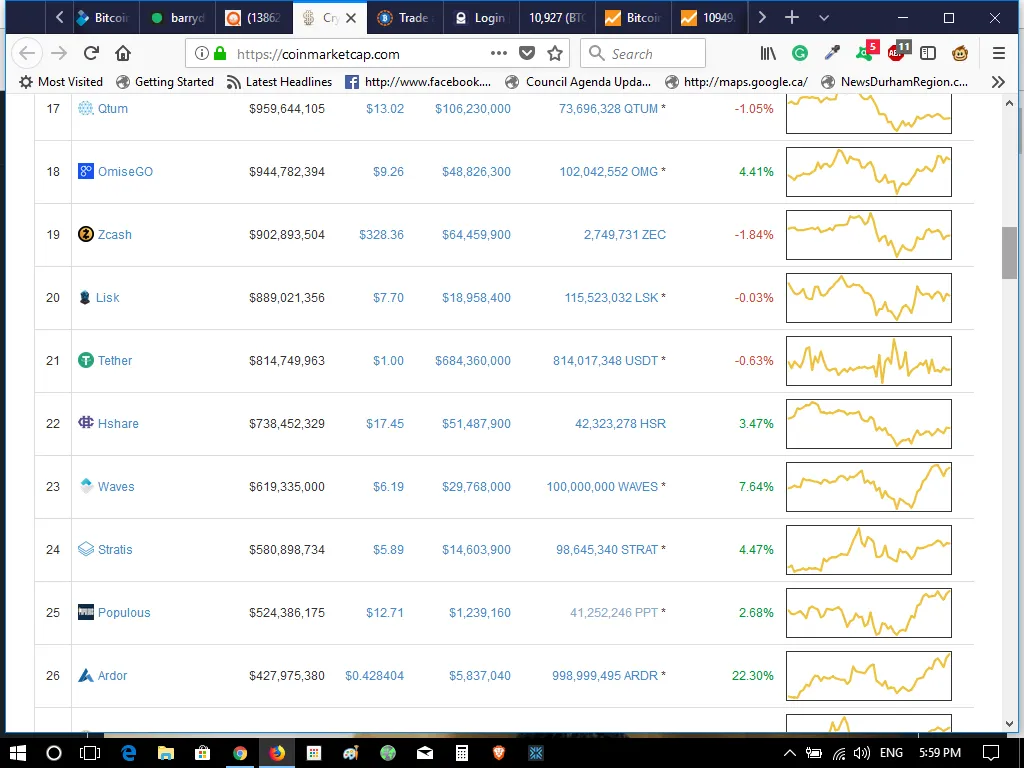Click the OmiseGO coin logo icon
The width and height of the screenshot is (1024, 768).
click(x=86, y=171)
